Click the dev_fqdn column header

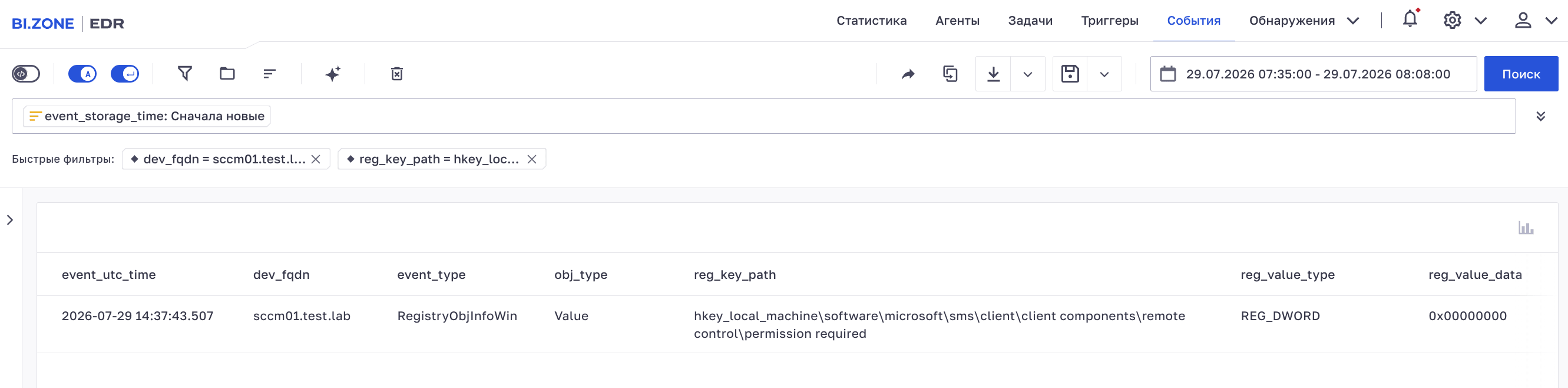pyautogui.click(x=281, y=275)
